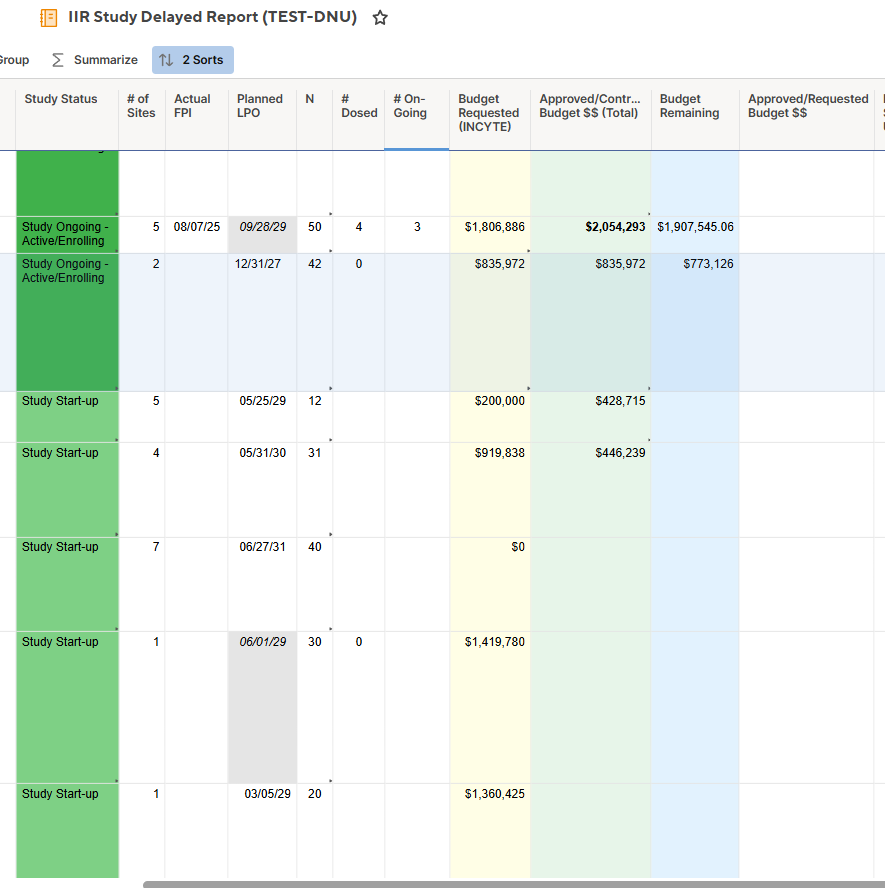This screenshot has height=888, width=885.
Task: Click the grayed Planned LPO cell 06/01/29
Action: [262, 707]
